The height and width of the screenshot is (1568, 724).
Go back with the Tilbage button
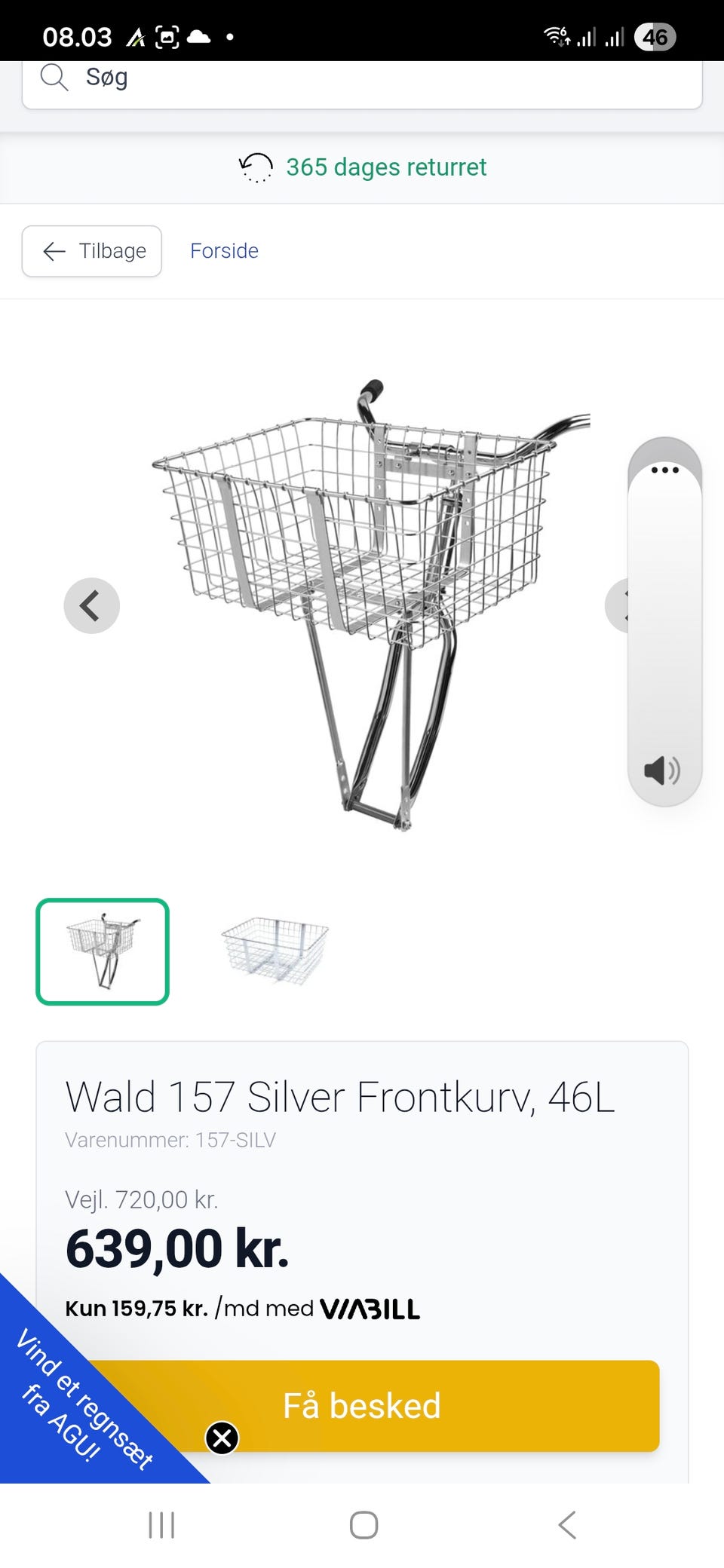(92, 251)
